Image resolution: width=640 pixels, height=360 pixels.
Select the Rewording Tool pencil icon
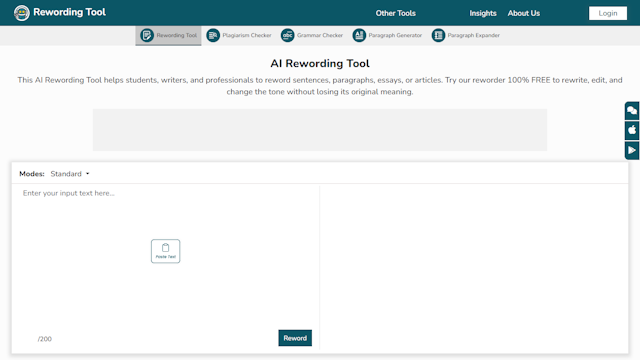click(x=147, y=36)
